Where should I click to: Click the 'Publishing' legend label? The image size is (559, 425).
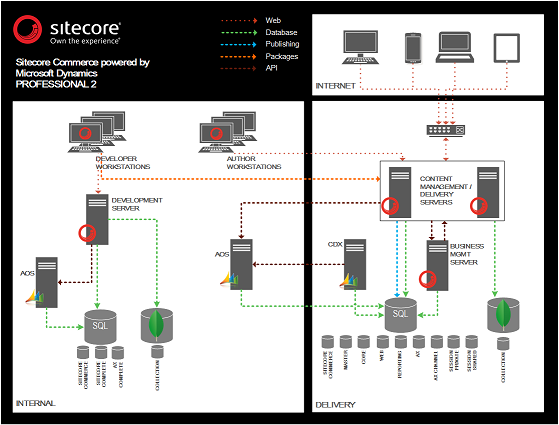click(x=282, y=44)
